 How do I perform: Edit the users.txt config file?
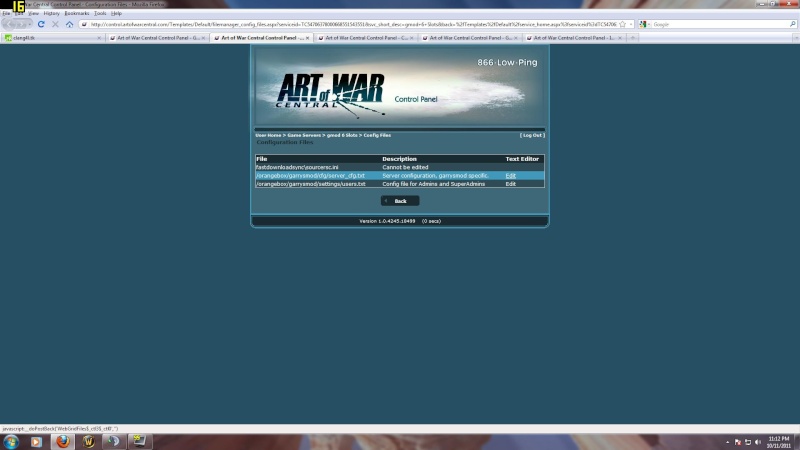pyautogui.click(x=510, y=184)
